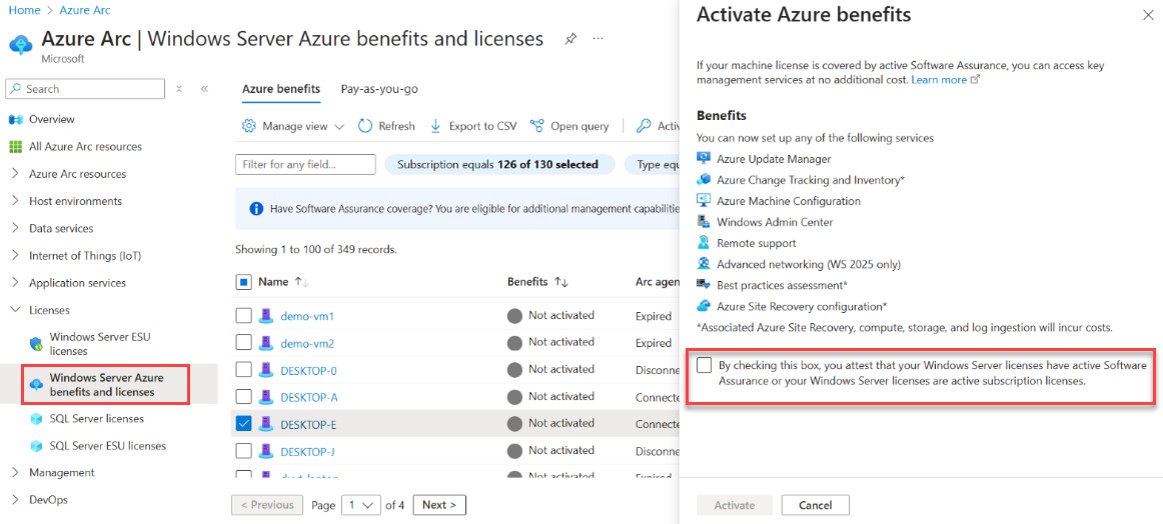Click the Cancel button

[x=815, y=505]
